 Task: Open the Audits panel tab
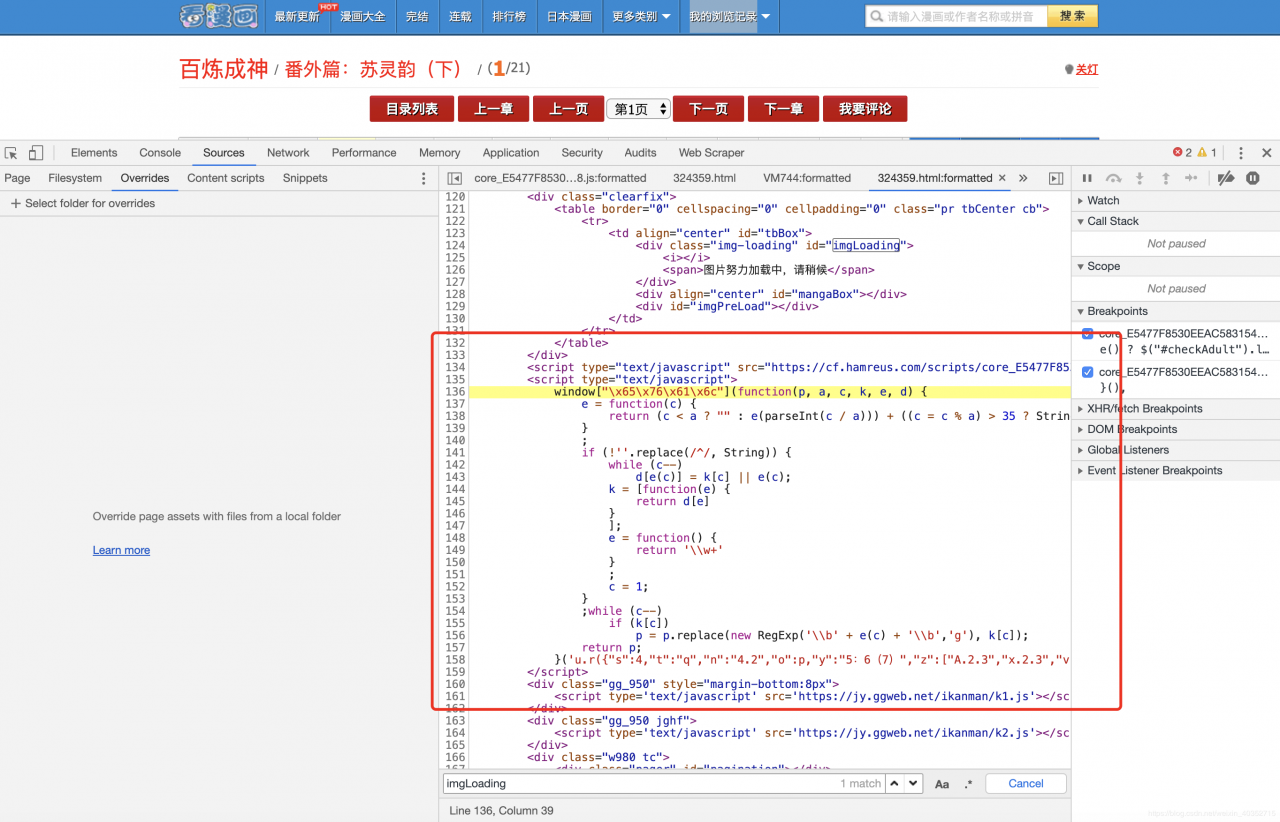[x=640, y=153]
